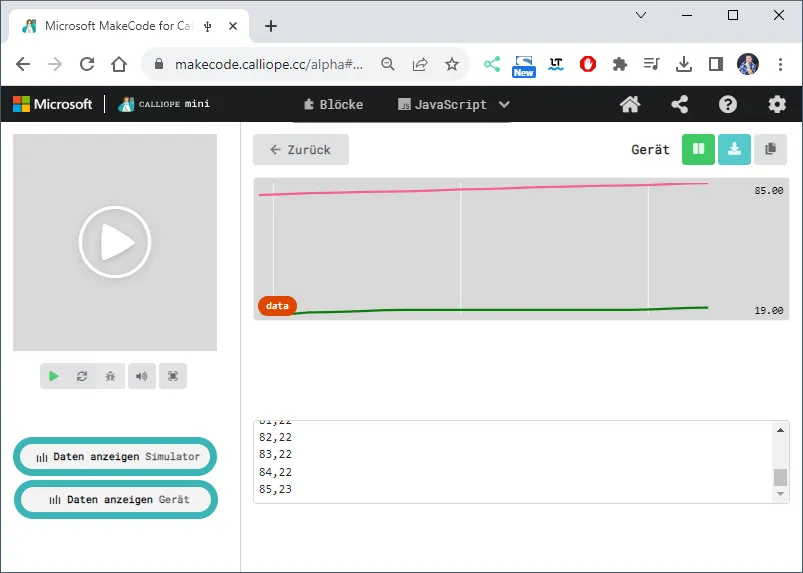Restart the simulator using the refresh icon
Image resolution: width=803 pixels, height=573 pixels.
pos(82,376)
